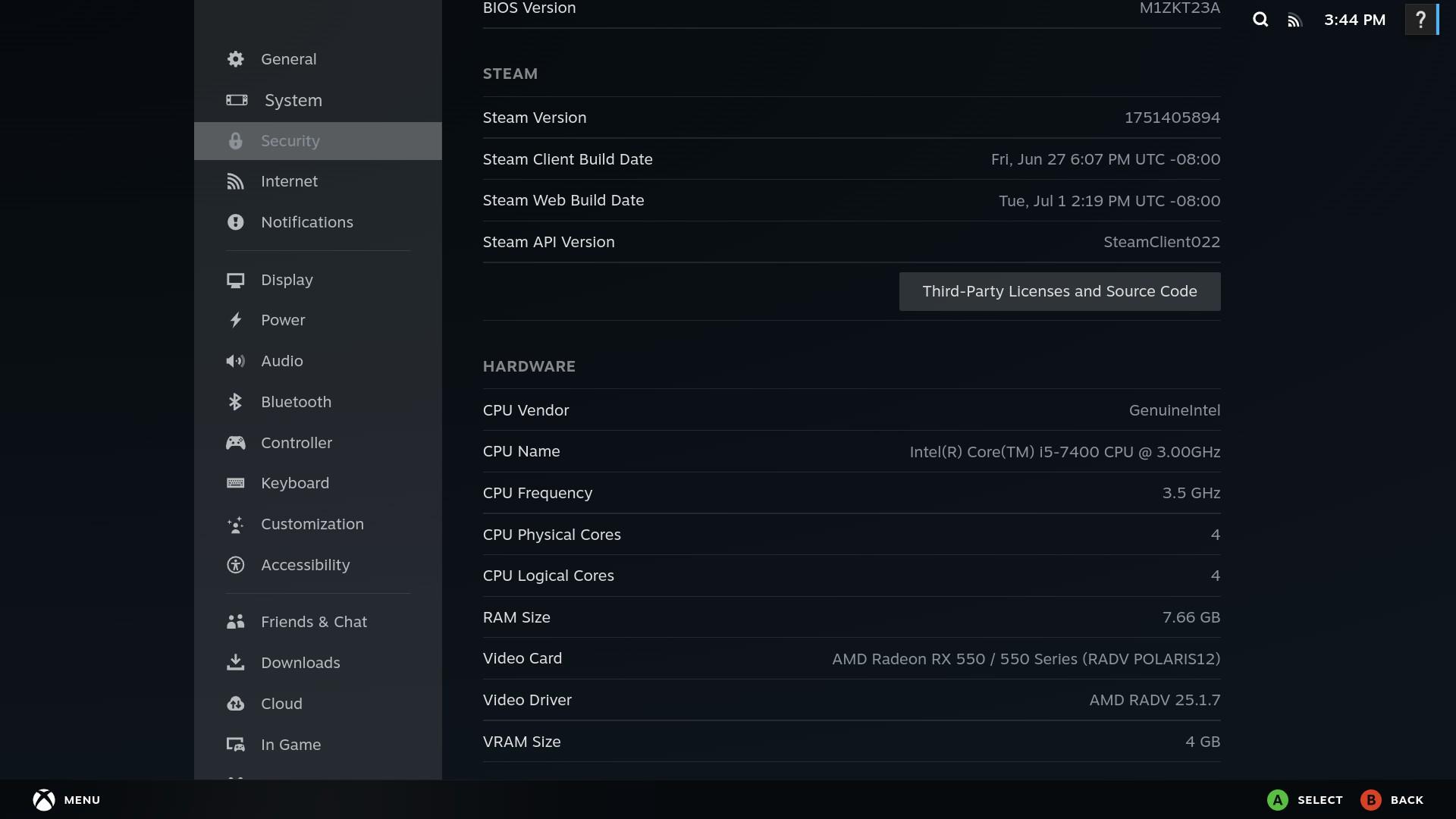Click the VRAM Size value 4 GB
The width and height of the screenshot is (1456, 819).
pos(1203,742)
